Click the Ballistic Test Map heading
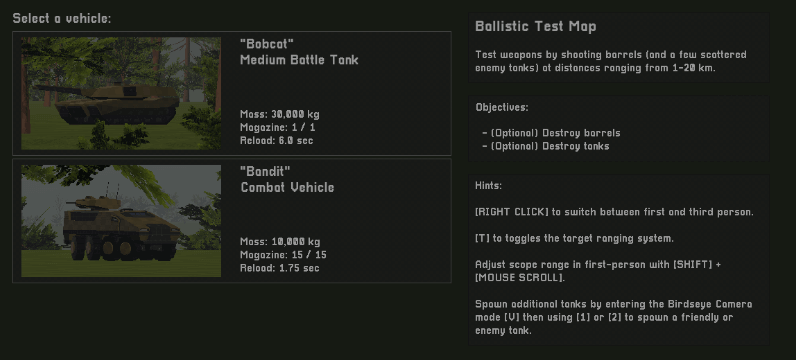Image resolution: width=796 pixels, height=360 pixels. pos(536,26)
